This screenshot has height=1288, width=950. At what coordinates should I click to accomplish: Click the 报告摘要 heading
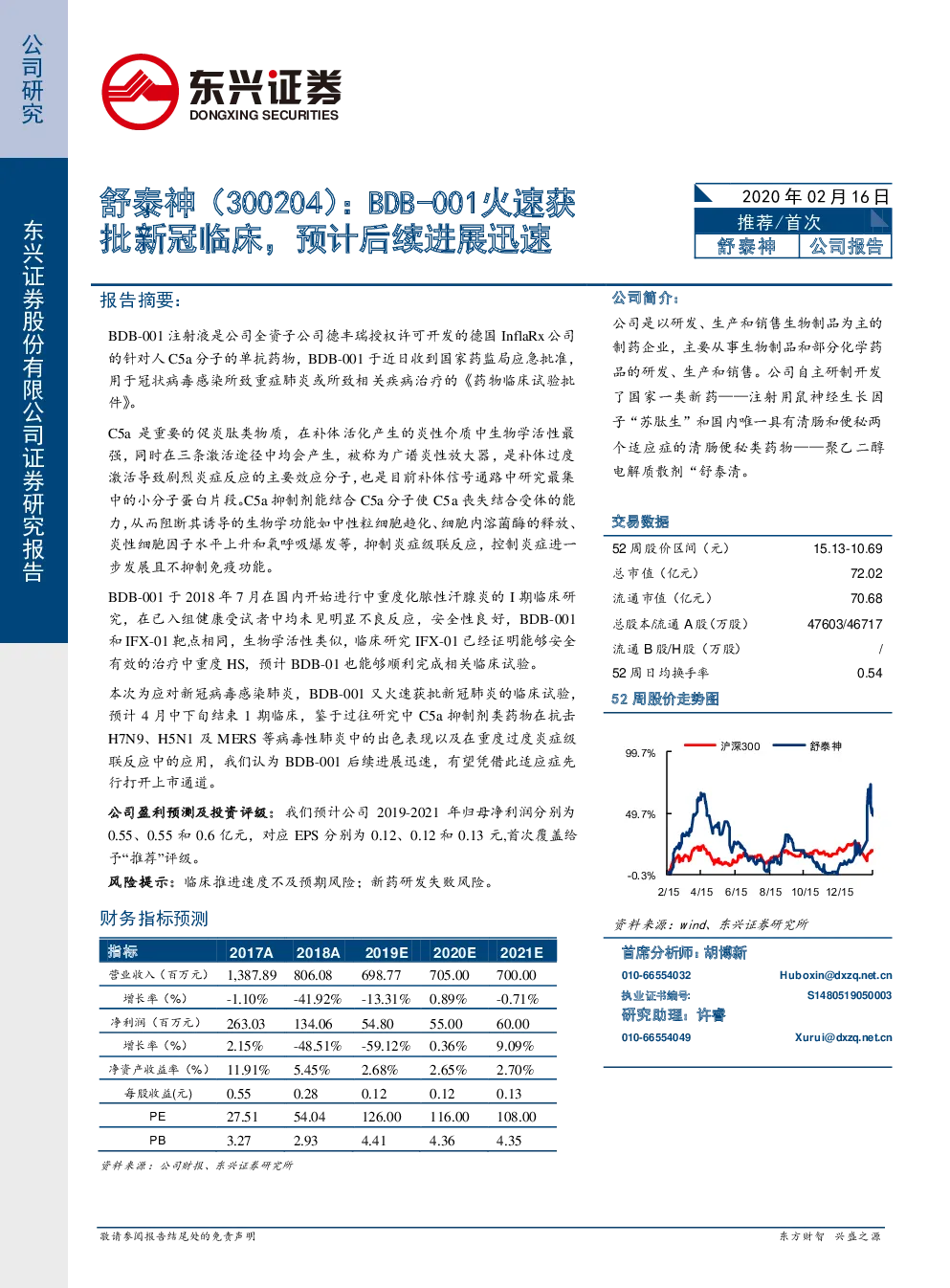pos(140,300)
